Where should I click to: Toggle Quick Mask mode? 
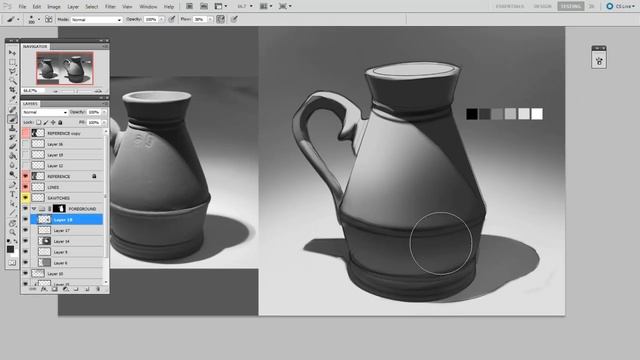tap(12, 263)
